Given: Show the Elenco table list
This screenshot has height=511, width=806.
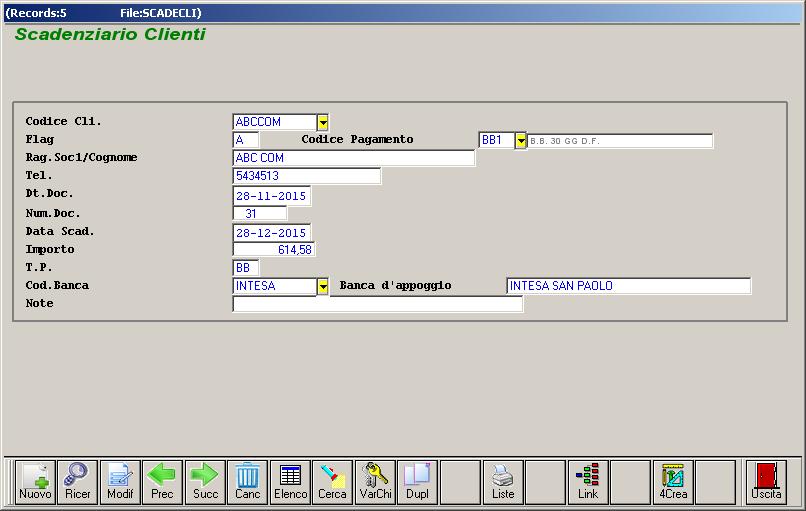Looking at the screenshot, I should pos(290,482).
